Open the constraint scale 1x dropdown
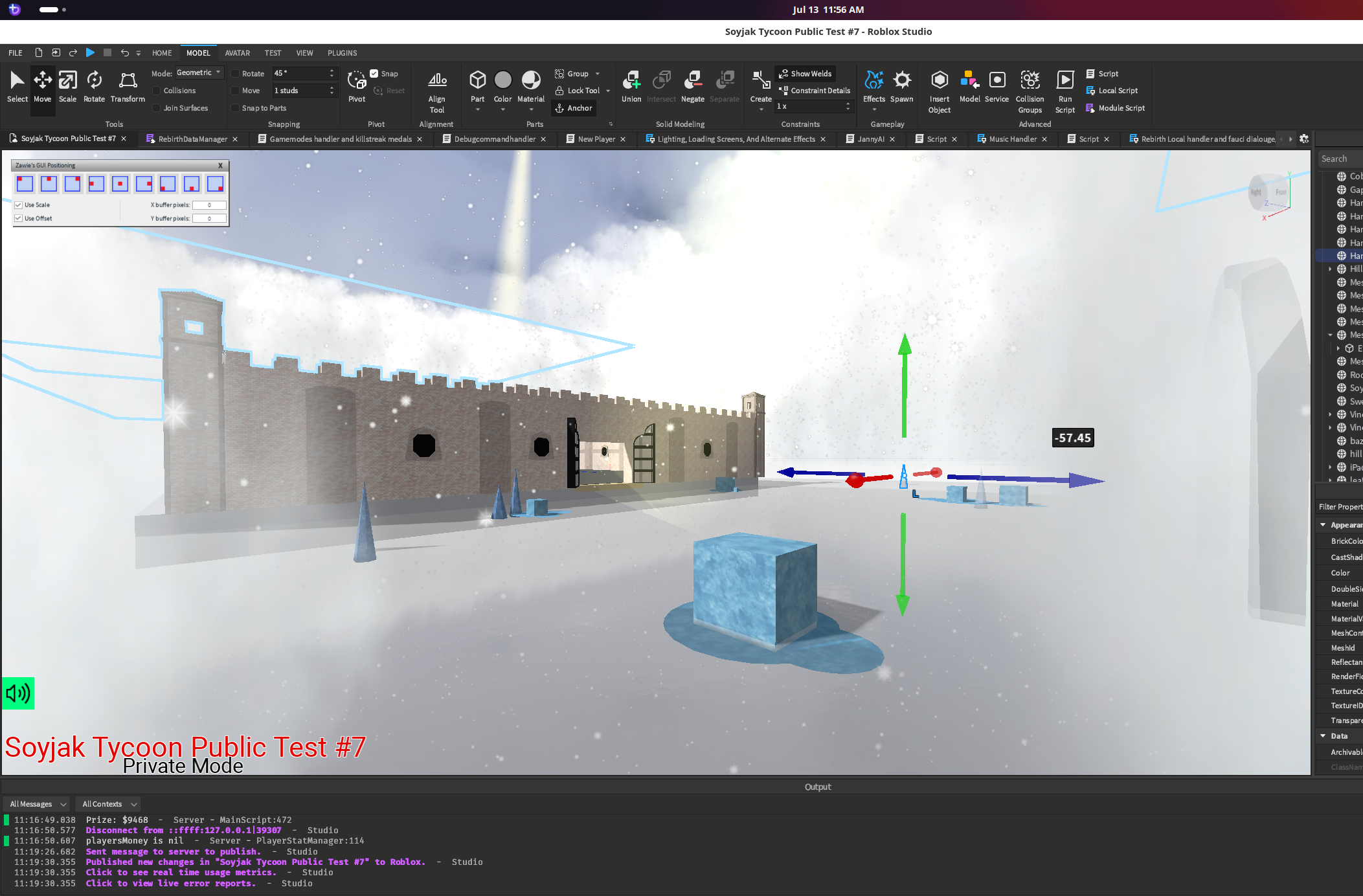1363x896 pixels. pyautogui.click(x=814, y=106)
